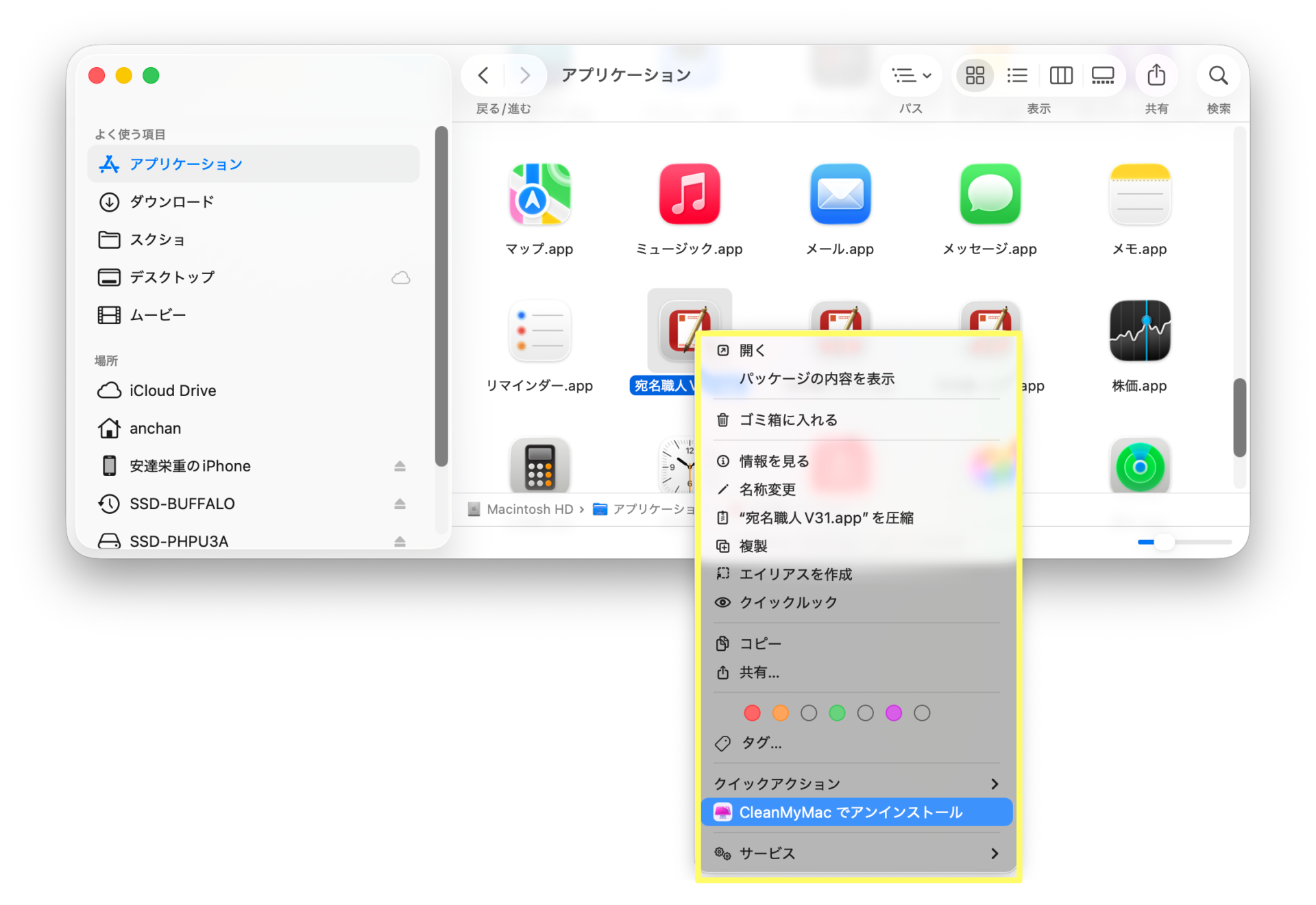Open SSD-BUFFALO in the sidebar

(x=254, y=503)
